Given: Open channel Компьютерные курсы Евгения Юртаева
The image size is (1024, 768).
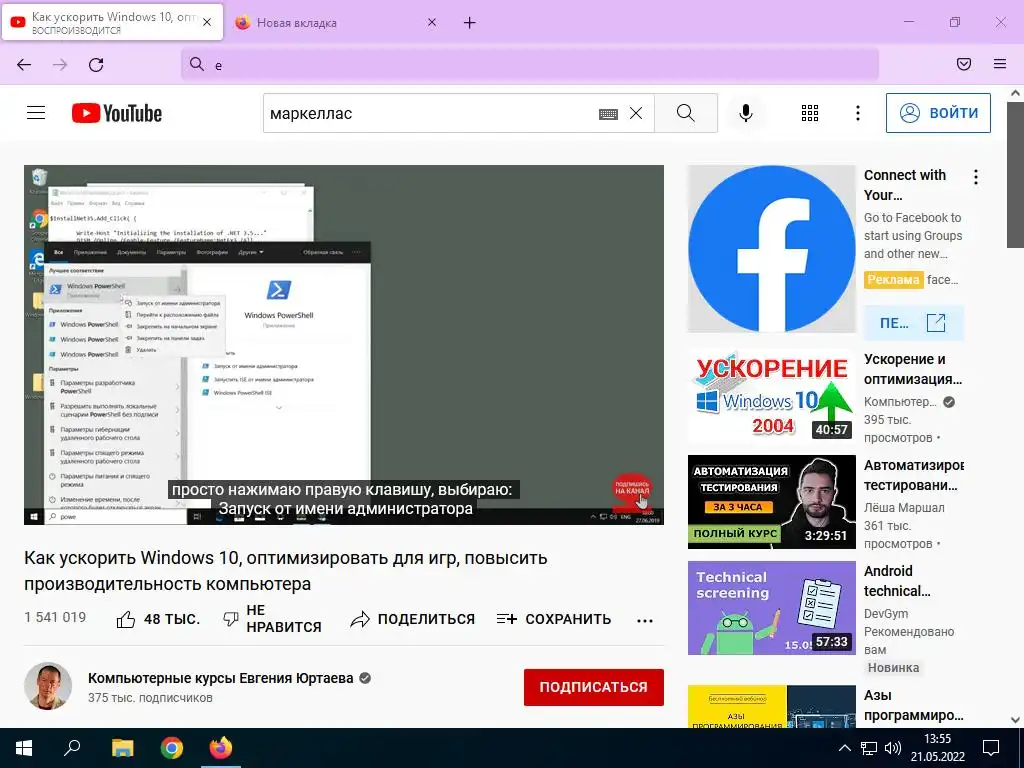Looking at the screenshot, I should [221, 678].
